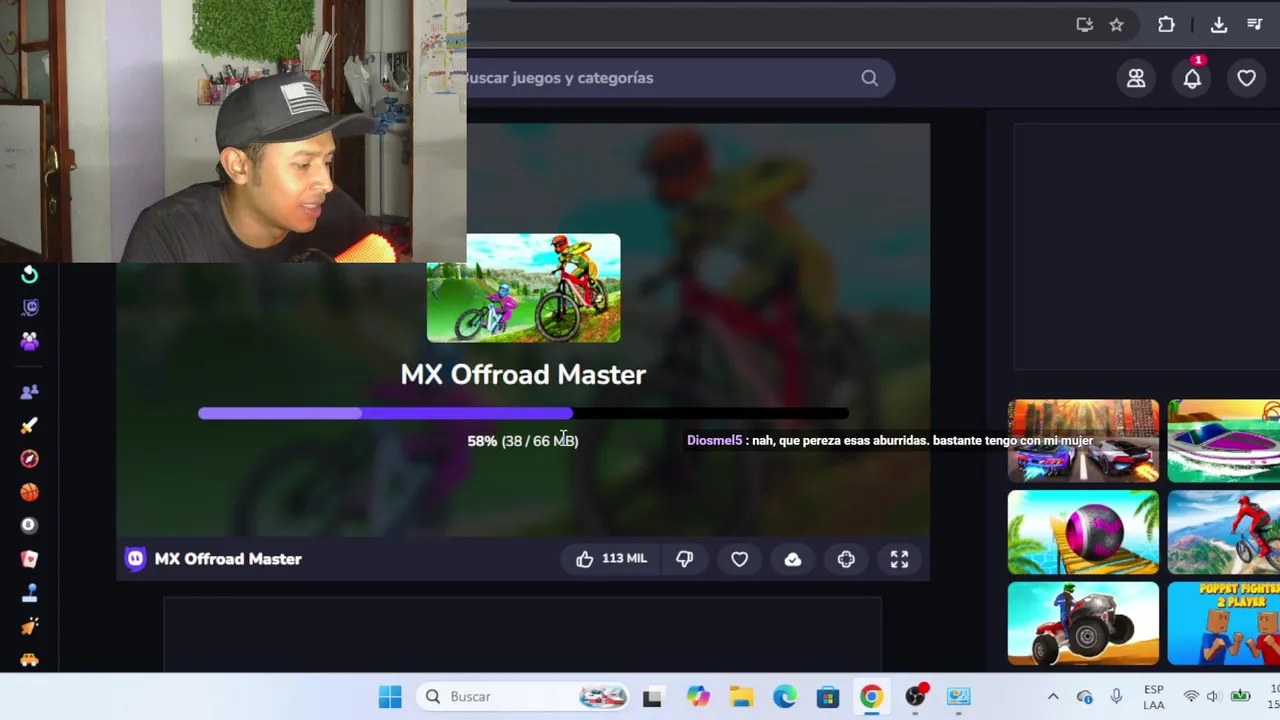Select the playing cards category icon
Viewport: 1280px width, 720px height.
29,559
